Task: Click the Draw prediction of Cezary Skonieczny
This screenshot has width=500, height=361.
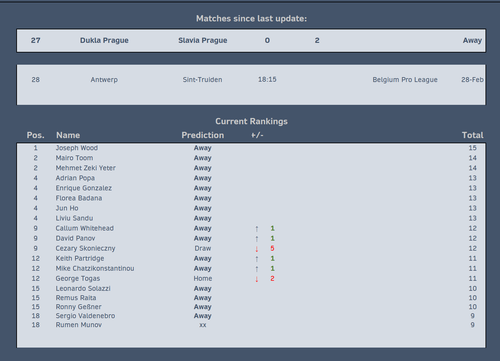Action: (203, 248)
